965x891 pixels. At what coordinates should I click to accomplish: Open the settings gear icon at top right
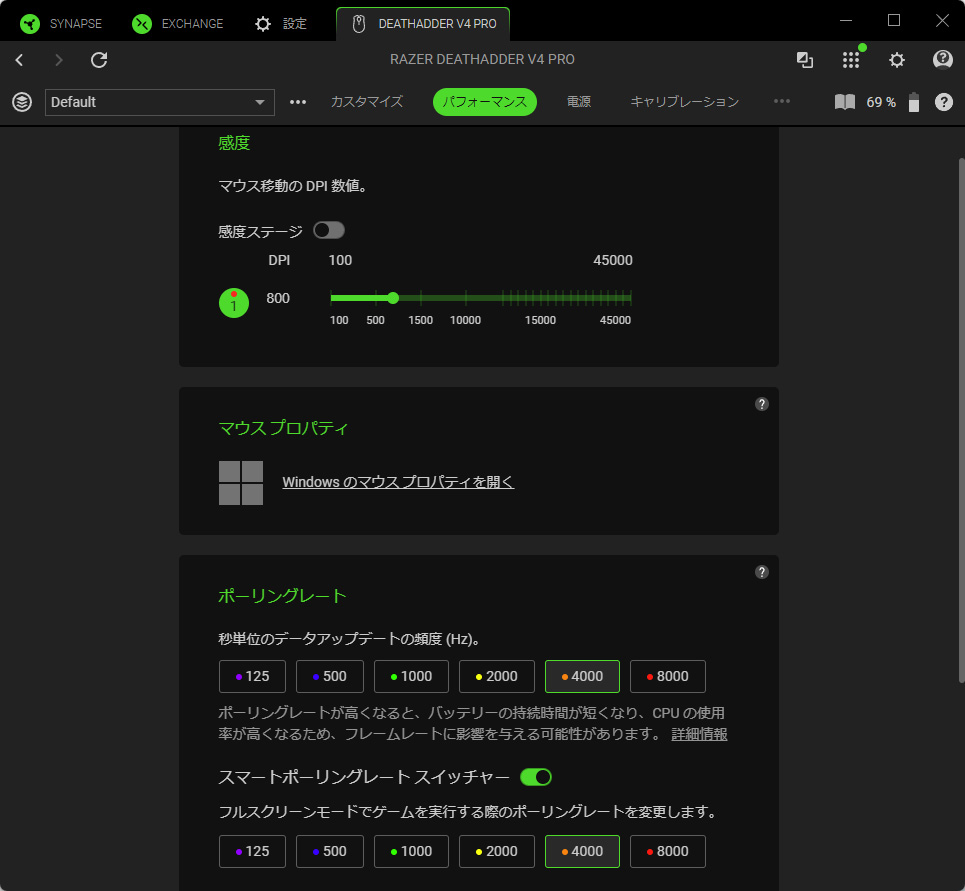coord(897,60)
